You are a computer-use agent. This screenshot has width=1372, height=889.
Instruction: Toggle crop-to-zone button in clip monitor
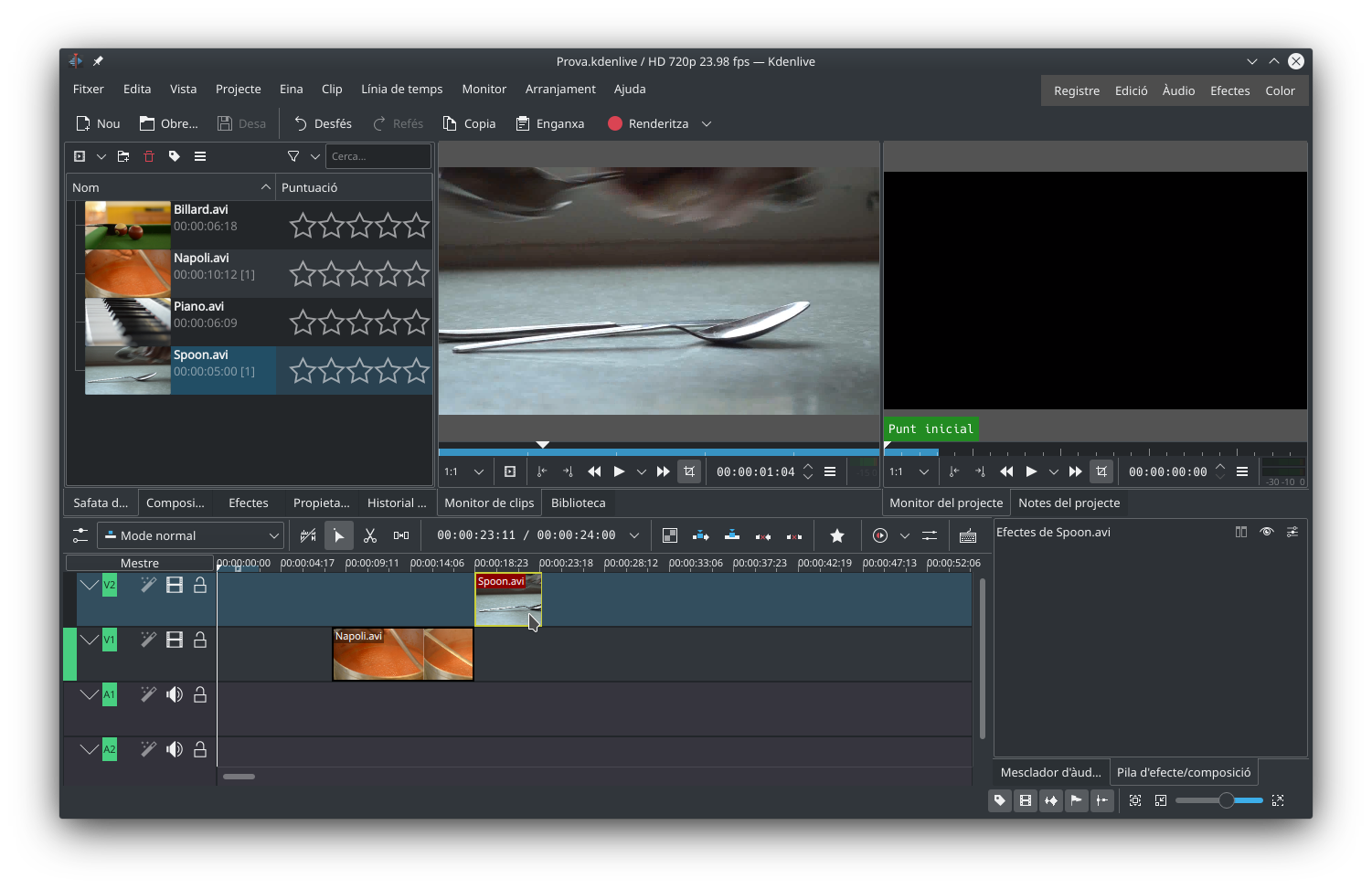[689, 471]
